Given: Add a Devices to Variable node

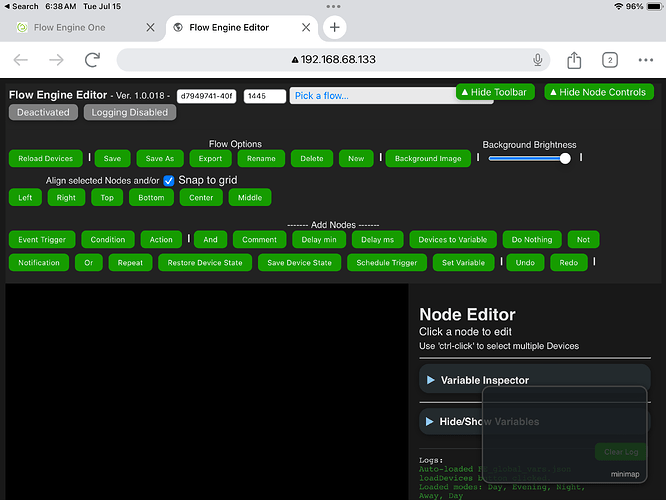Looking at the screenshot, I should (x=453, y=240).
